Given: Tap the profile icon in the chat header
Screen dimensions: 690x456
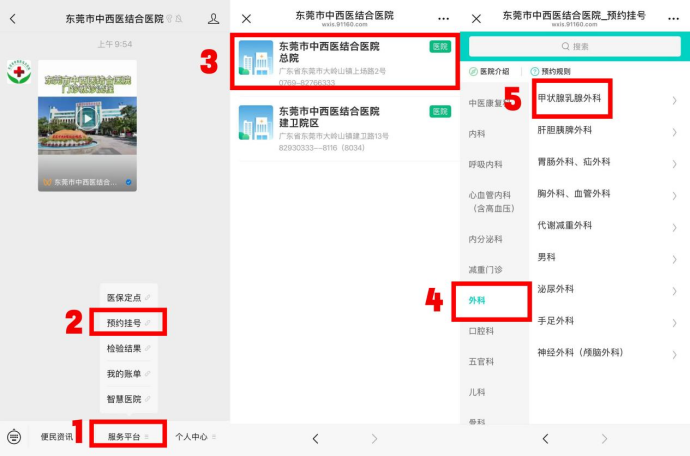Looking at the screenshot, I should coord(213,18).
